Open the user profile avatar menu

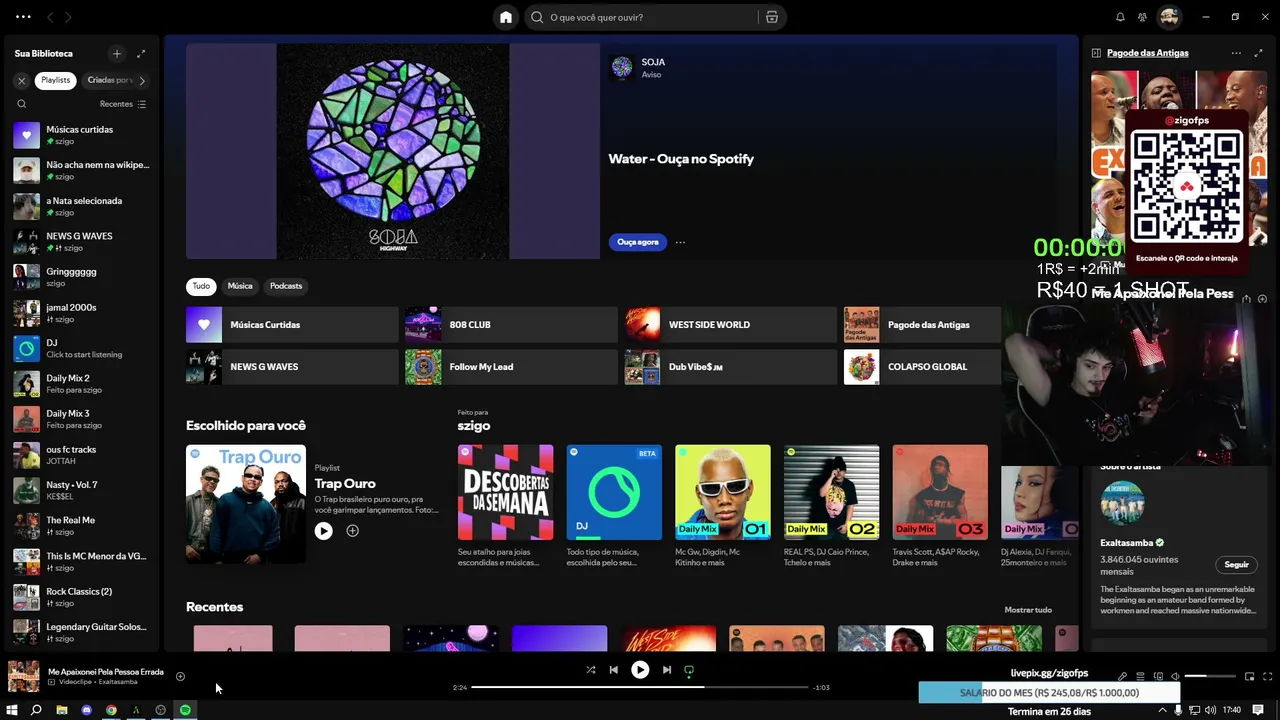(1169, 17)
